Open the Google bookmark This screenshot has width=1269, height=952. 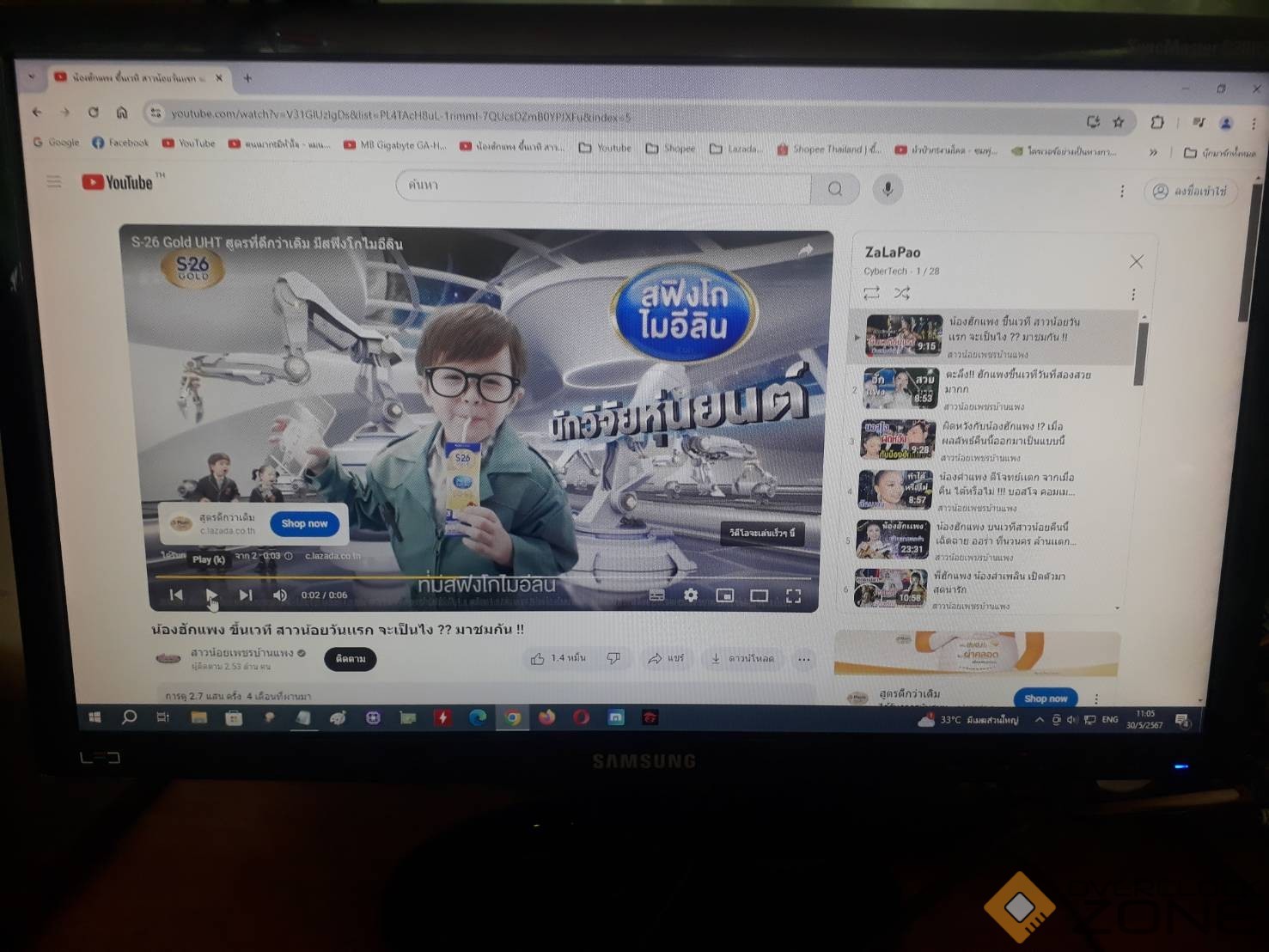coord(56,143)
